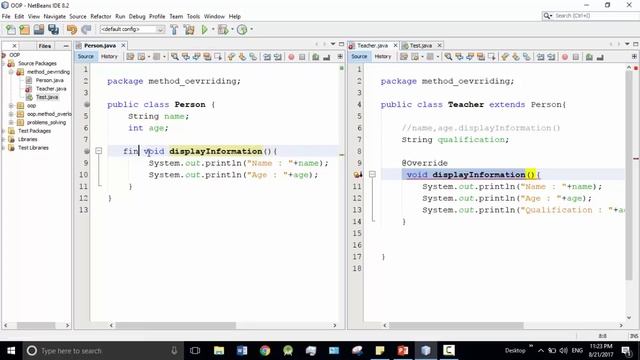This screenshot has width=640, height=360.
Task: Click the Build Project hammer icon
Action: [174, 29]
